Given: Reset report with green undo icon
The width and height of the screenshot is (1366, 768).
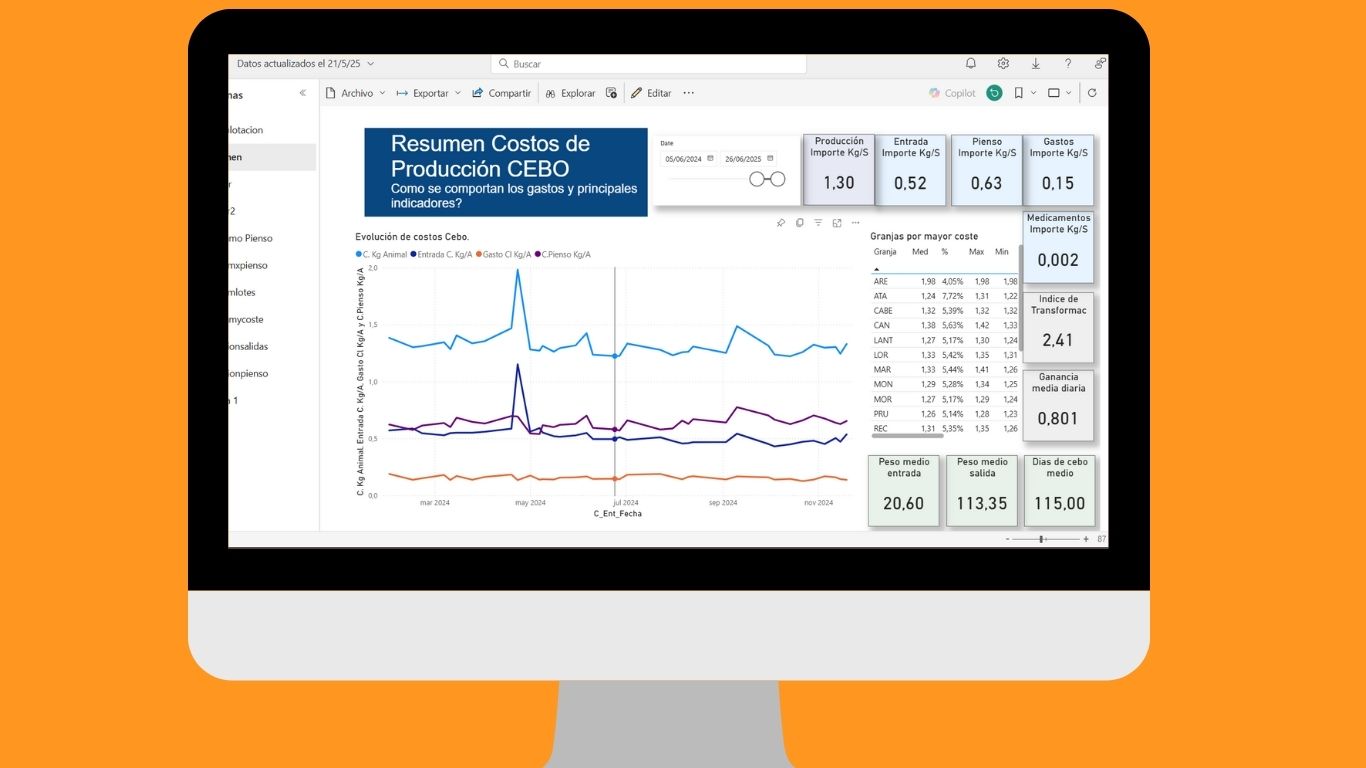Looking at the screenshot, I should click(994, 93).
